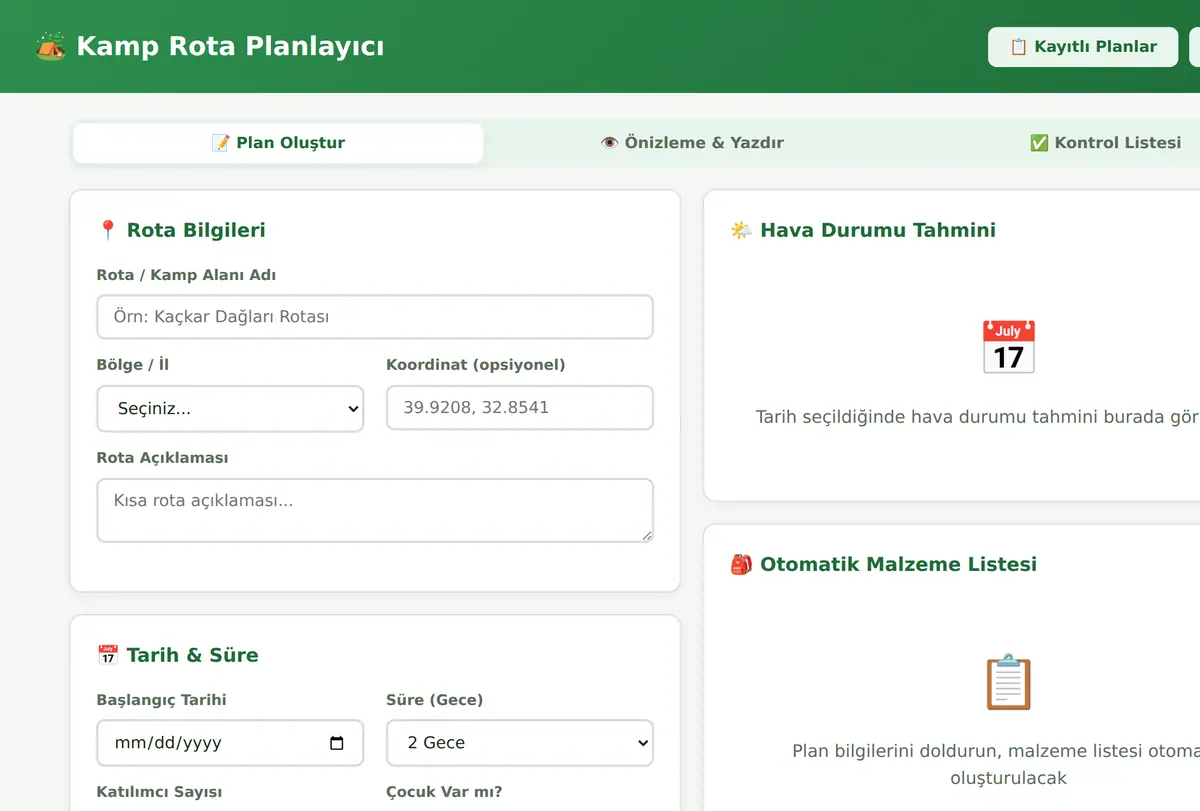The width and height of the screenshot is (1200, 811).
Task: Click the Koordinat (opsiyonel) input
Action: pyautogui.click(x=520, y=408)
